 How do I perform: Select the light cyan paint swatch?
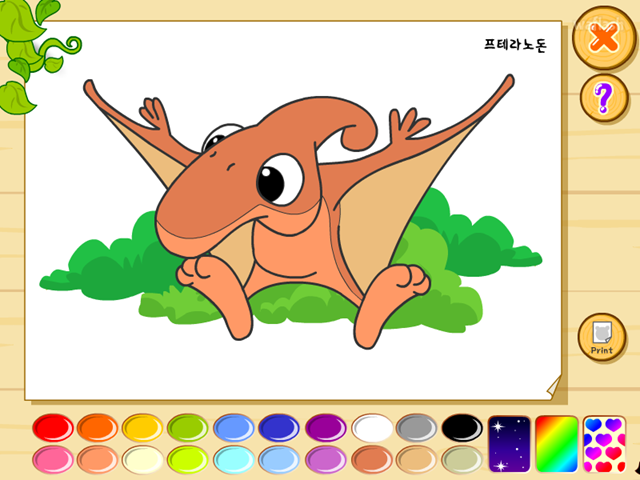(234, 460)
